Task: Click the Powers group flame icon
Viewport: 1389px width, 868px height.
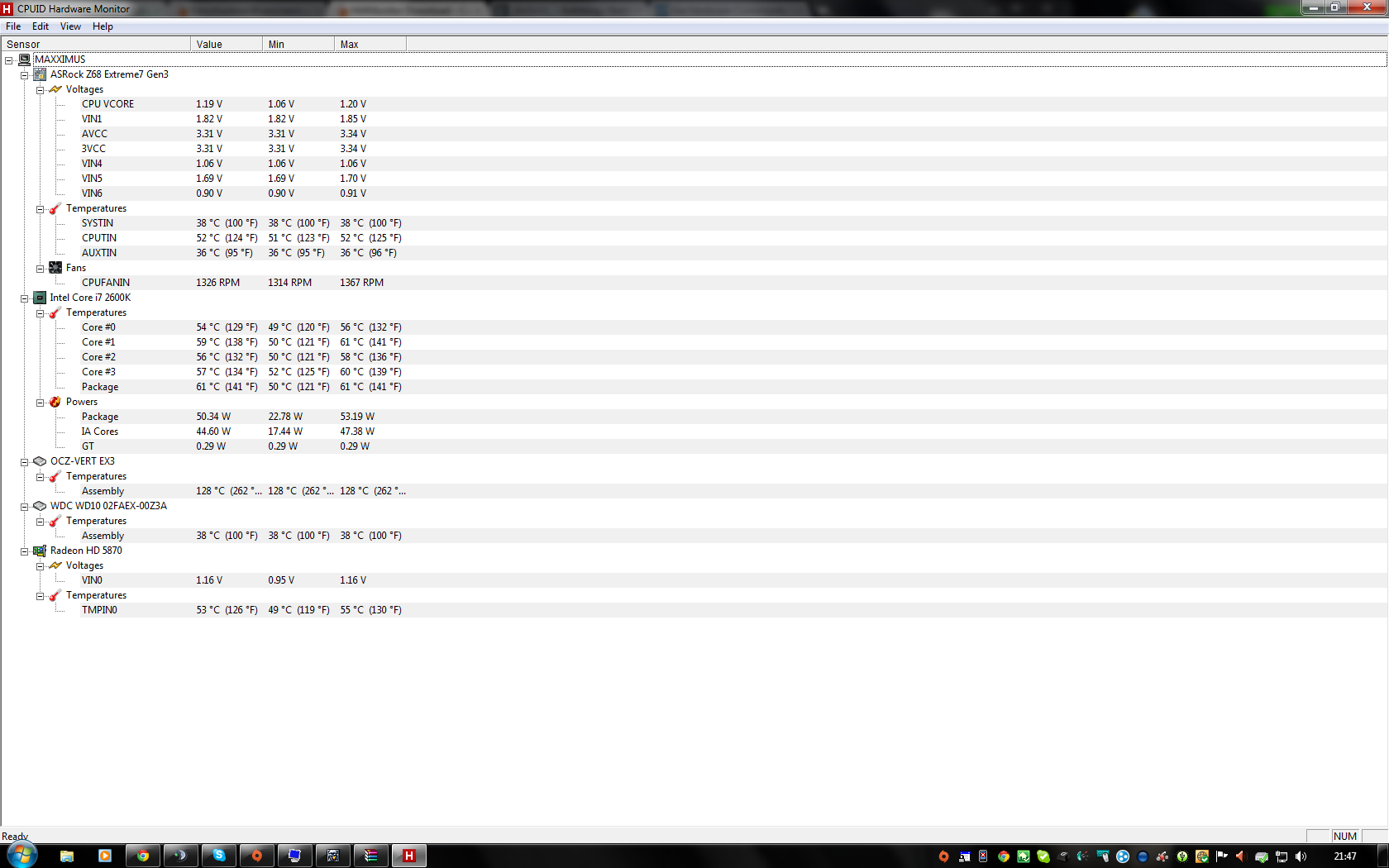Action: 55,402
